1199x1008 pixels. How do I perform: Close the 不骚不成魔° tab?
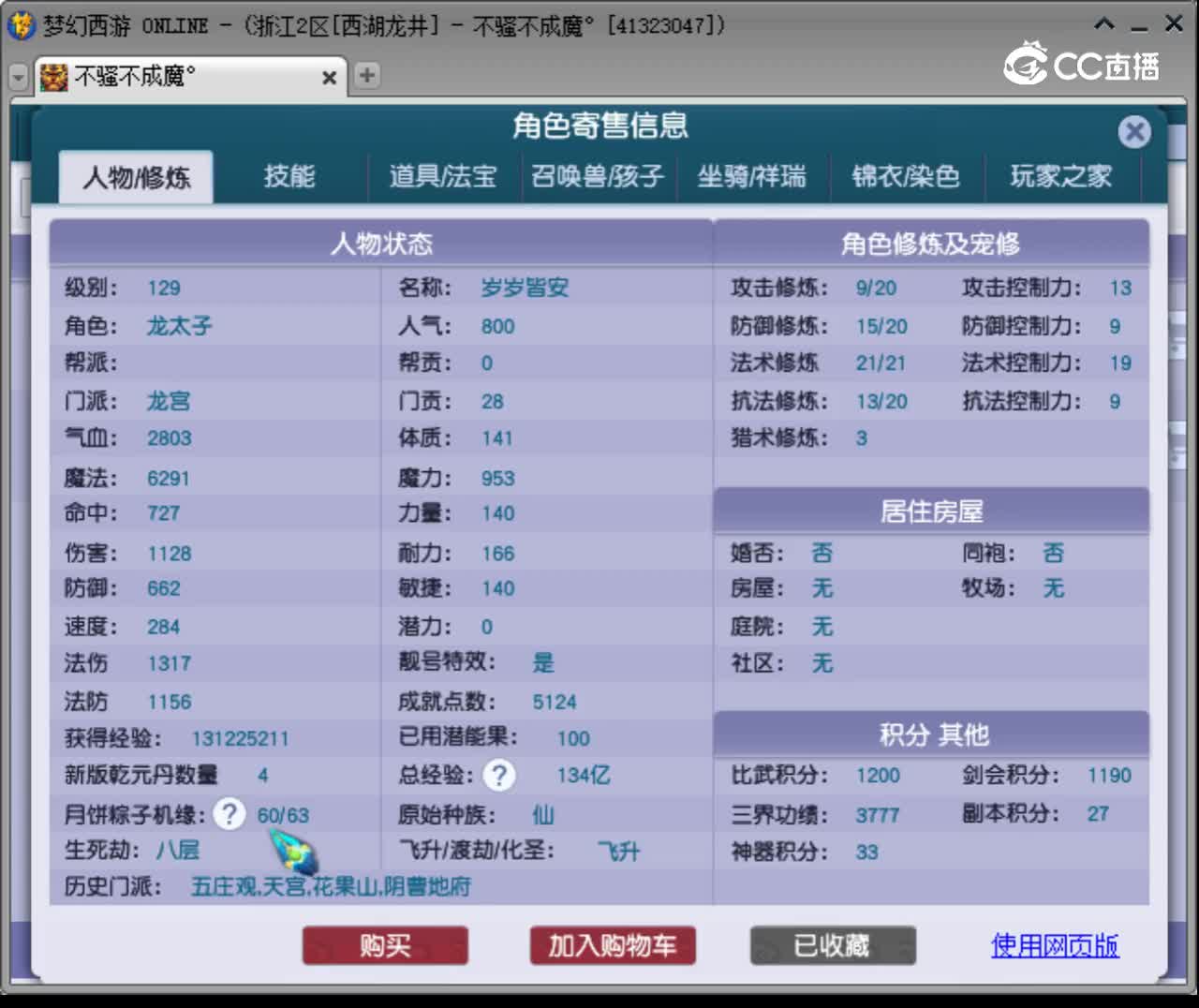(x=329, y=78)
